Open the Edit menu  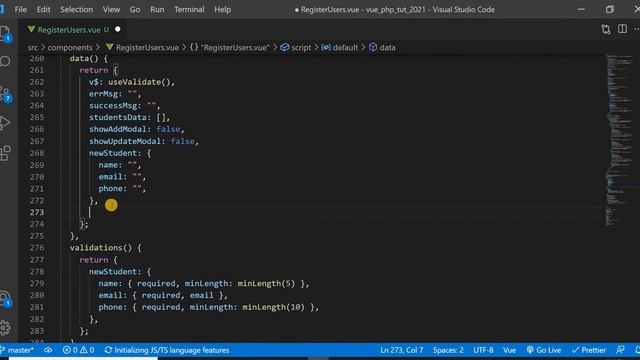point(43,9)
